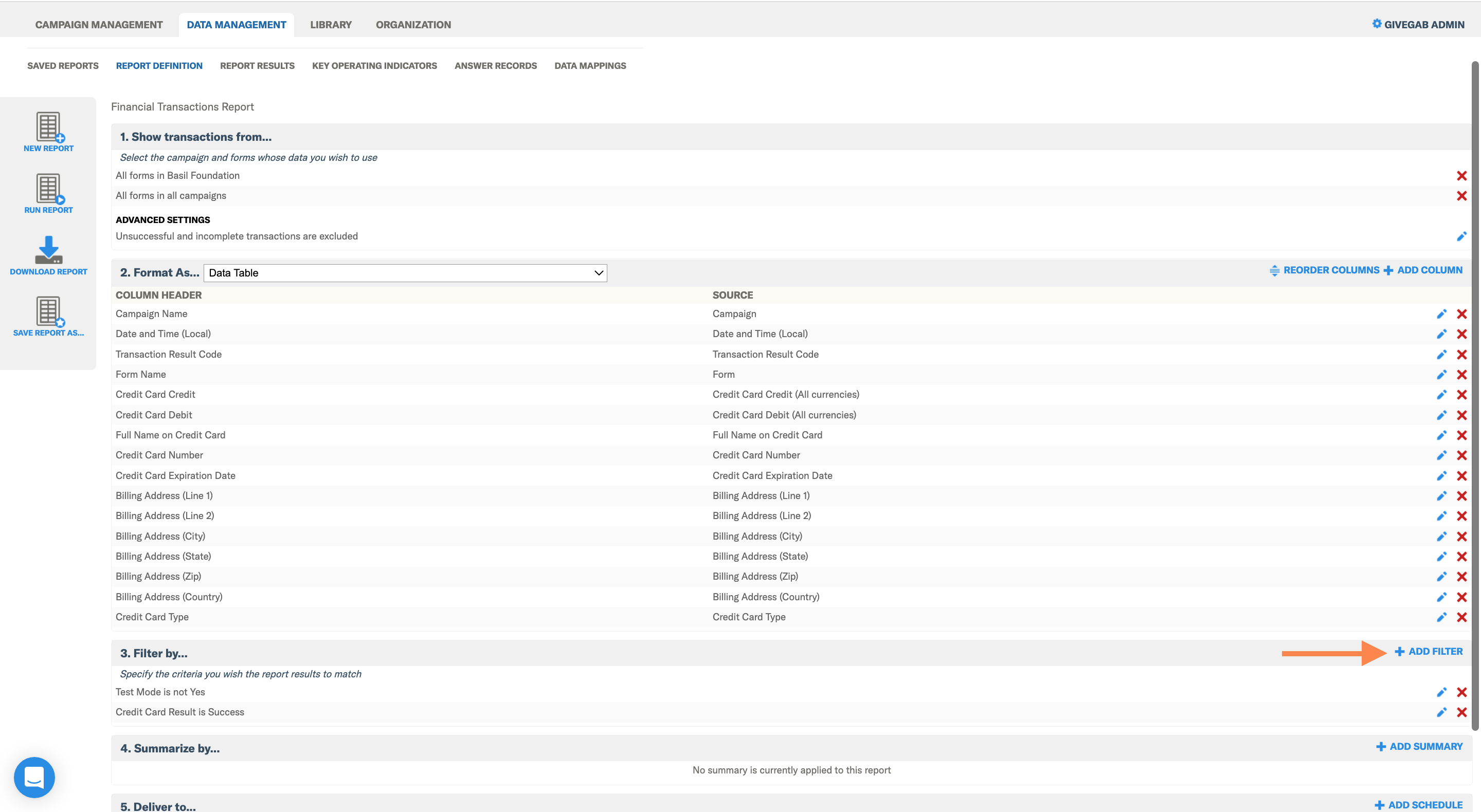The width and height of the screenshot is (1481, 812).
Task: Add a new column to the report
Action: 1423,270
